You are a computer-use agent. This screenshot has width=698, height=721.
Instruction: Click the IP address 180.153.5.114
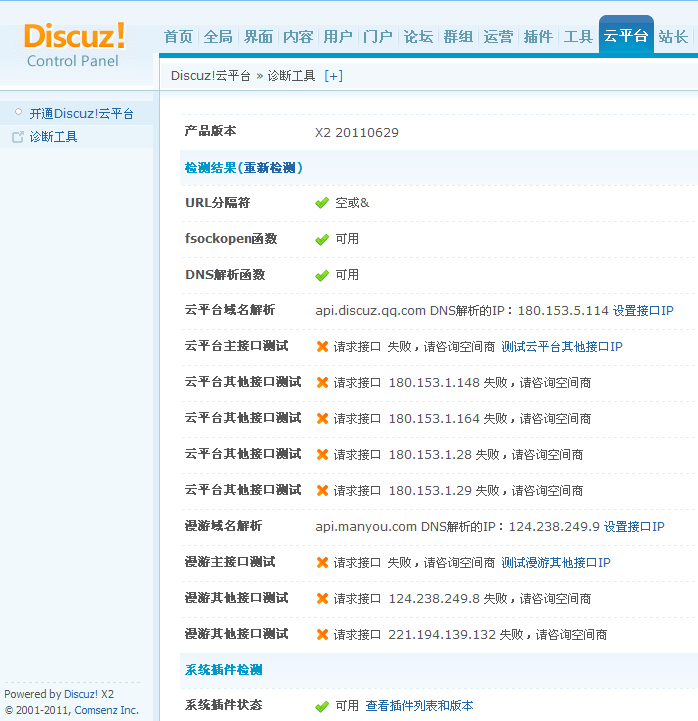pos(563,311)
